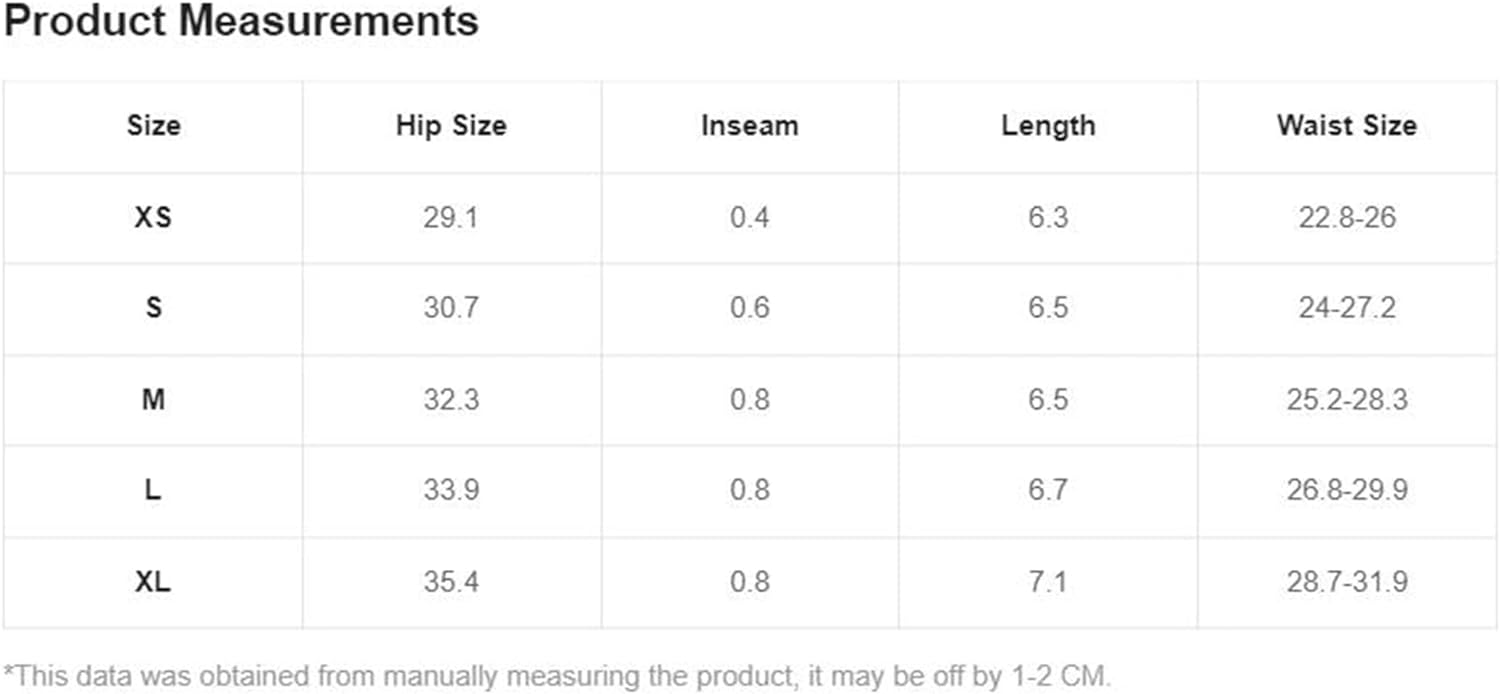This screenshot has width=1500, height=694.
Task: Click the 25.2-28.3 waist size value
Action: point(1347,400)
